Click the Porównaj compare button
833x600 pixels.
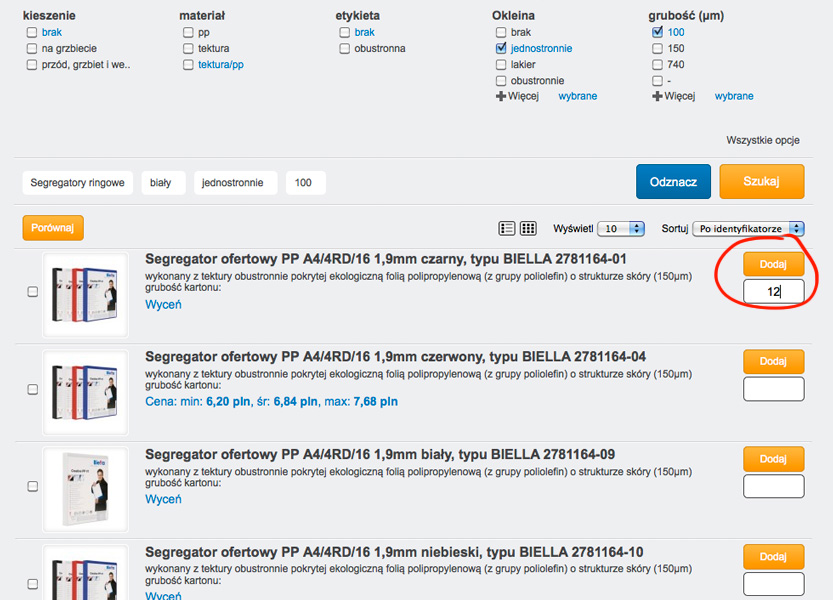coord(53,228)
